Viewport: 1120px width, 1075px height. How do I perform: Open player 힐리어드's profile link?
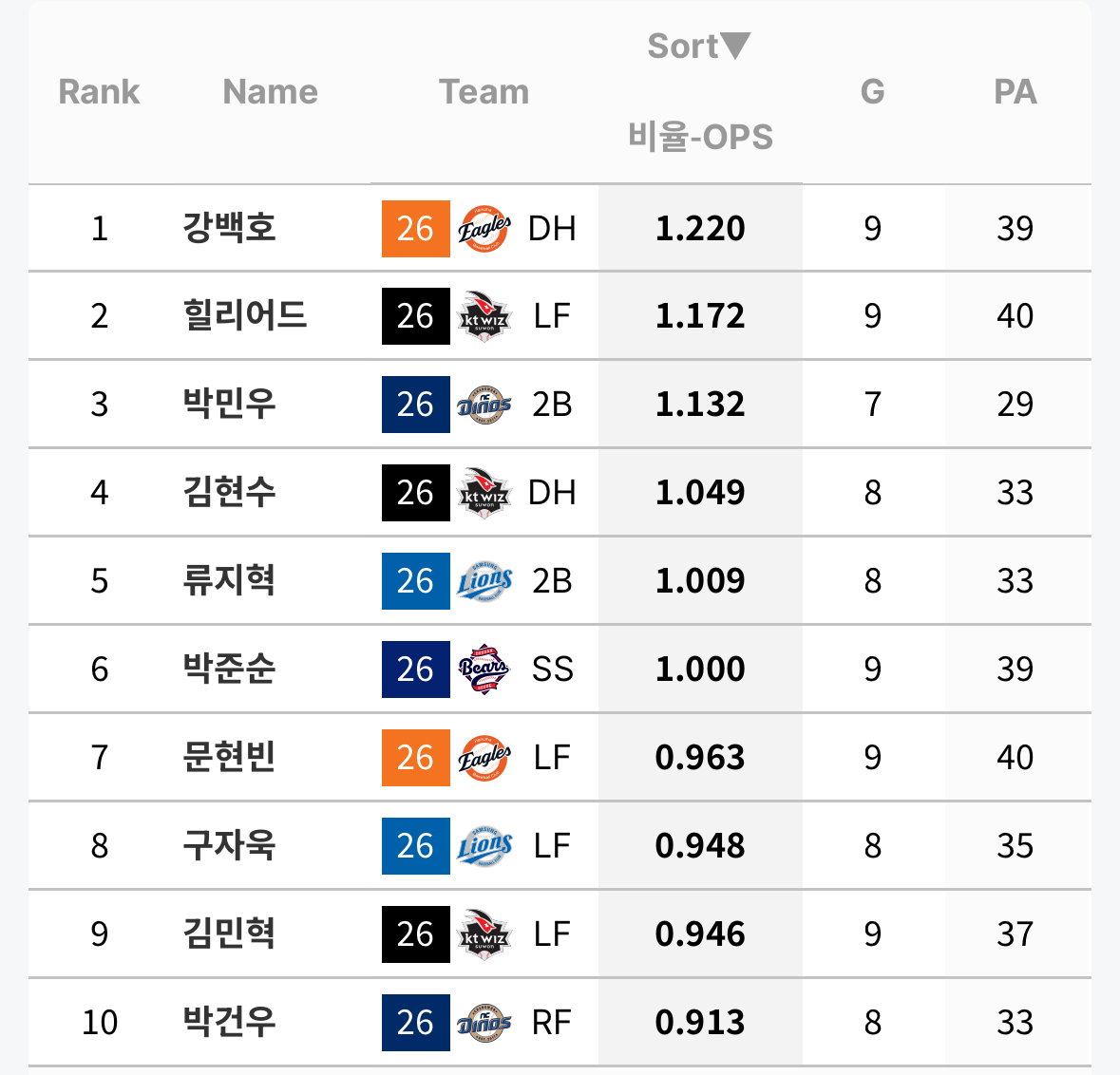[245, 315]
